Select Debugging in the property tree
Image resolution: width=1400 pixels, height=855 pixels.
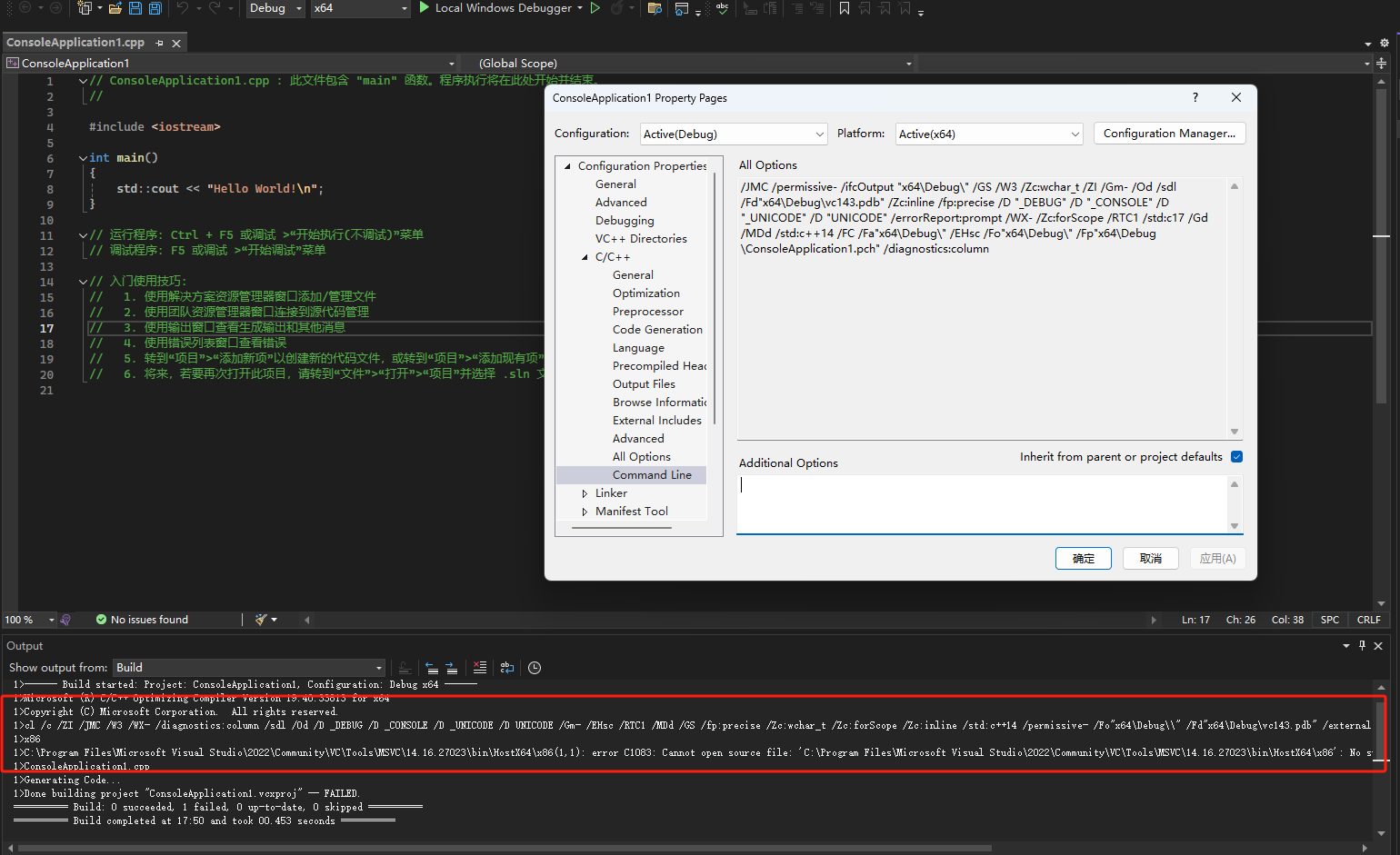[625, 221]
